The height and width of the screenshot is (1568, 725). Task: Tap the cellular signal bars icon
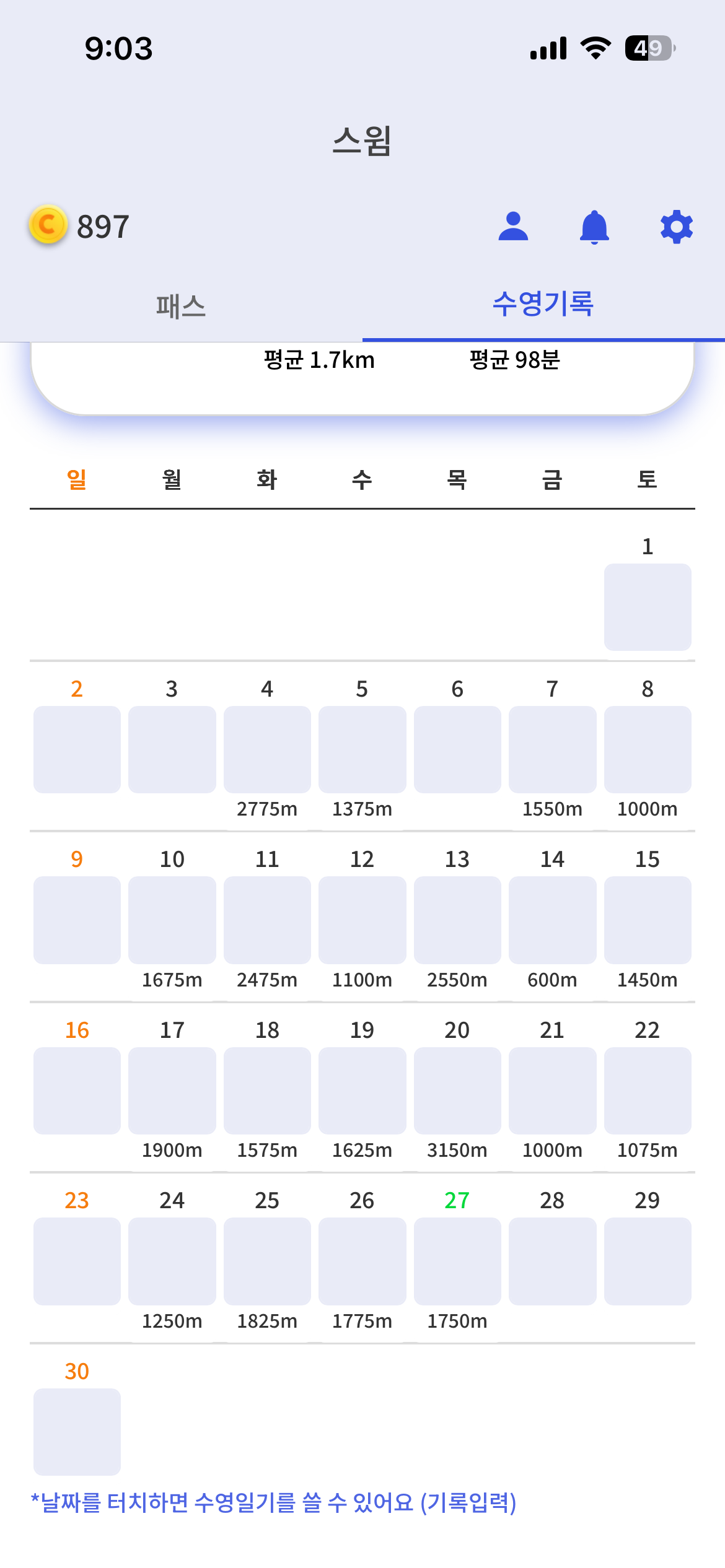(548, 48)
